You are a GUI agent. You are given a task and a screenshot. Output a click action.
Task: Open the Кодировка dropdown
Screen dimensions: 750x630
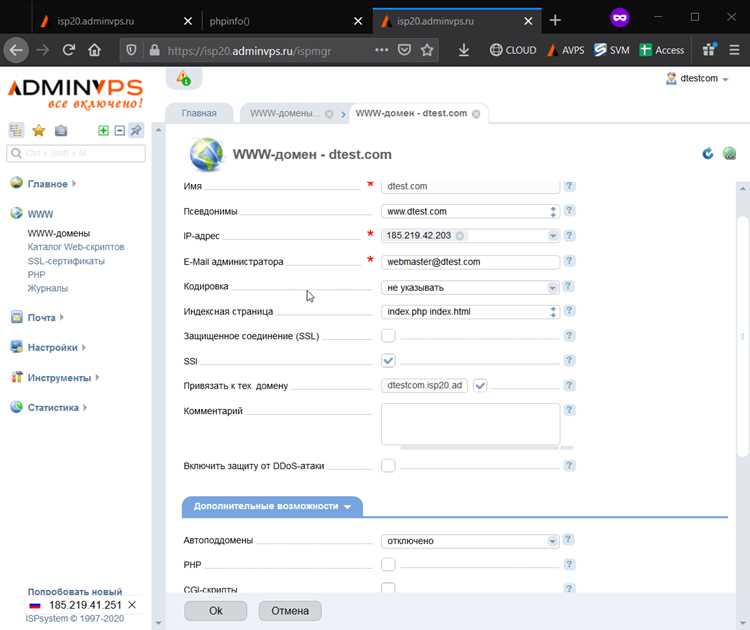tap(470, 287)
